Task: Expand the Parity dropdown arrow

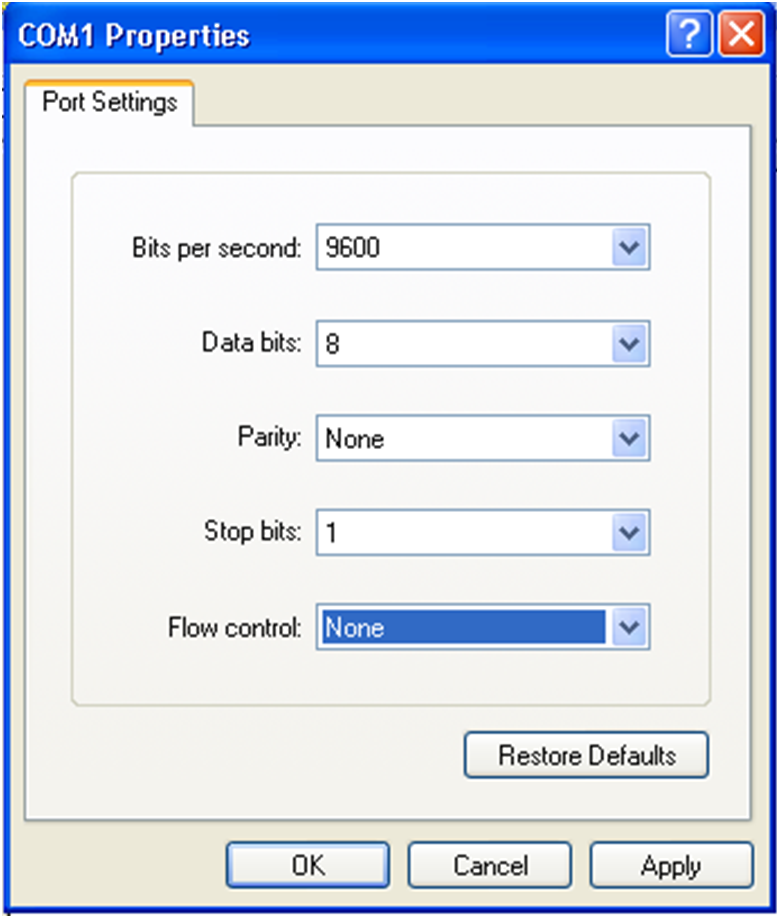Action: pos(628,438)
